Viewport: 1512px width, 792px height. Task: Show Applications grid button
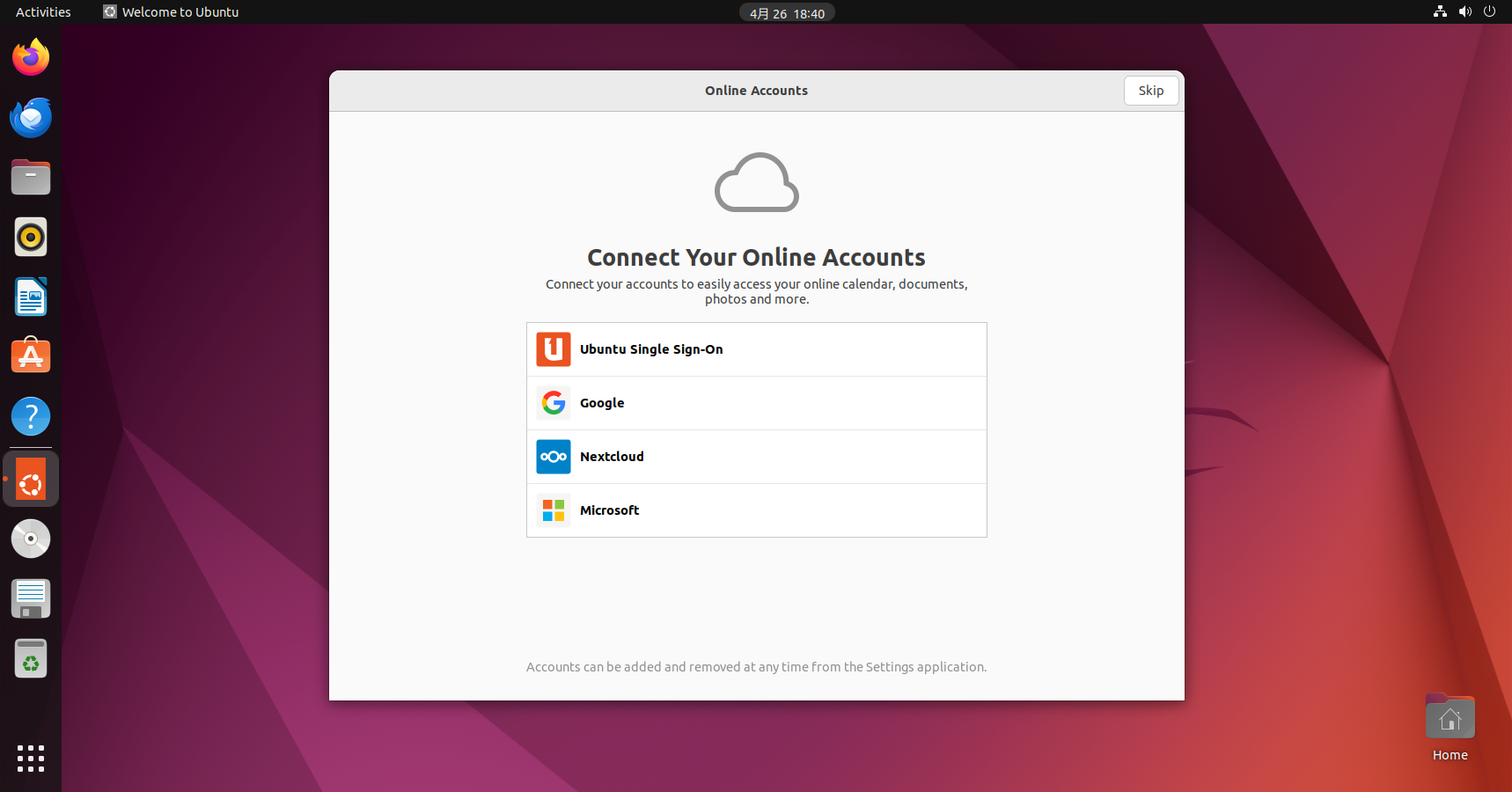(x=31, y=758)
